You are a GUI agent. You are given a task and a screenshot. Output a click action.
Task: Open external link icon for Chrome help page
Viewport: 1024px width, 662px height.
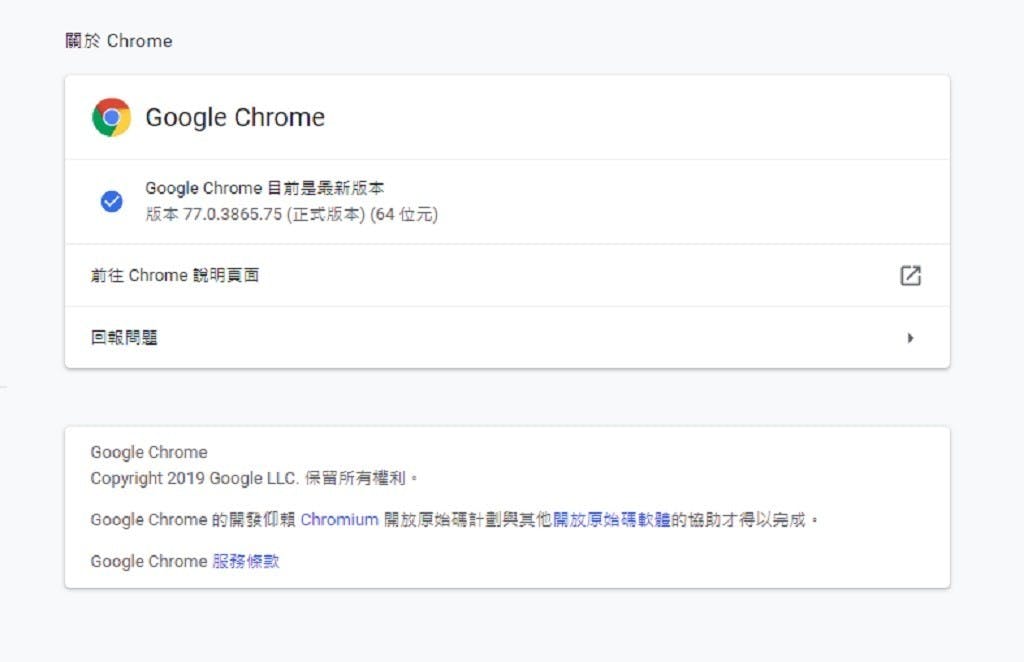click(910, 276)
